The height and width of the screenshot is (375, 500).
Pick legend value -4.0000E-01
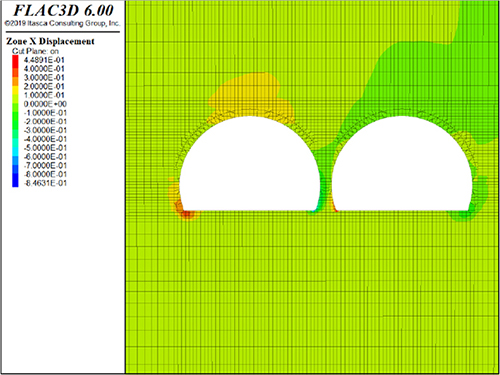(45, 139)
